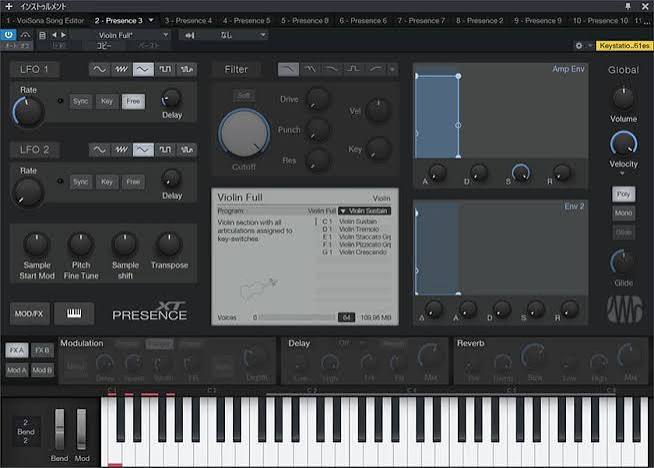654x468 pixels.
Task: Open the settings gear icon
Action: [x=579, y=45]
